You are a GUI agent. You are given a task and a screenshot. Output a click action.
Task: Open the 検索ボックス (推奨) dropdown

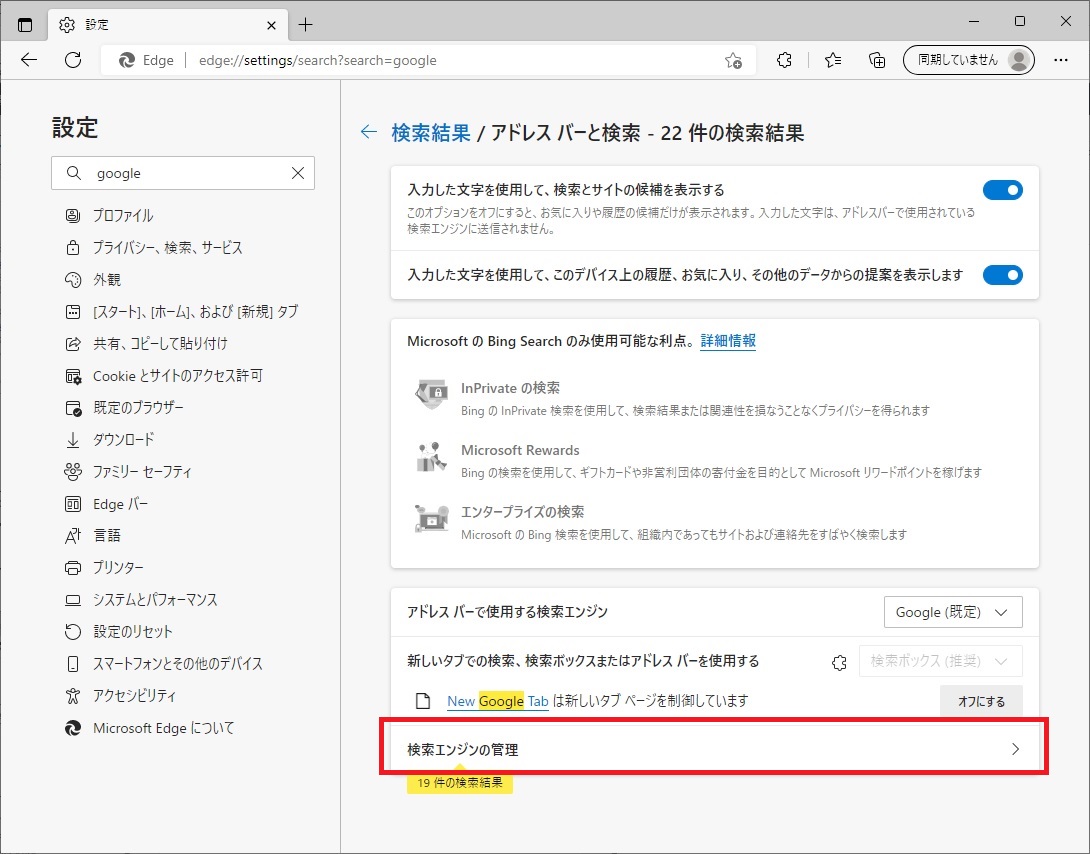pos(941,661)
